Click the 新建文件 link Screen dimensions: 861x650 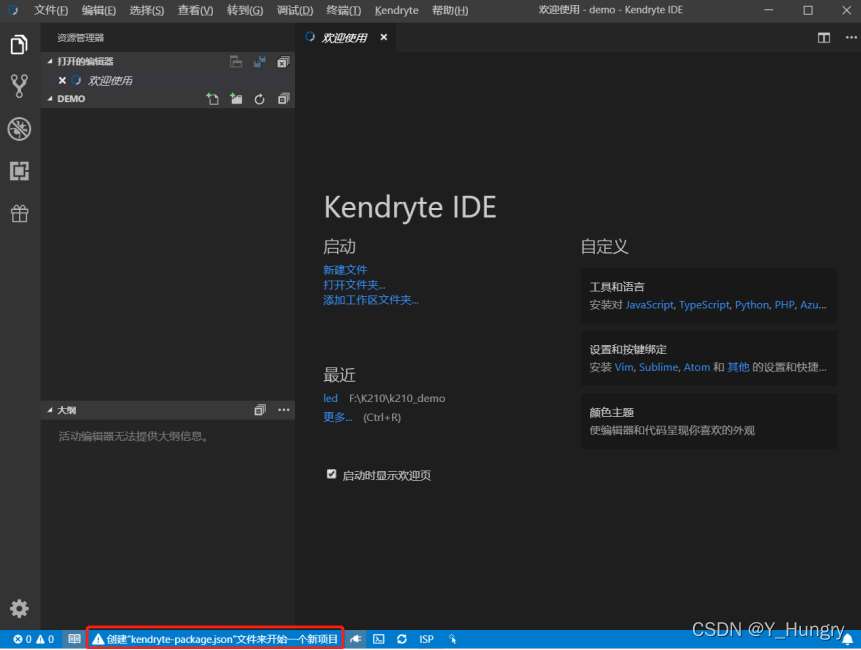point(345,270)
